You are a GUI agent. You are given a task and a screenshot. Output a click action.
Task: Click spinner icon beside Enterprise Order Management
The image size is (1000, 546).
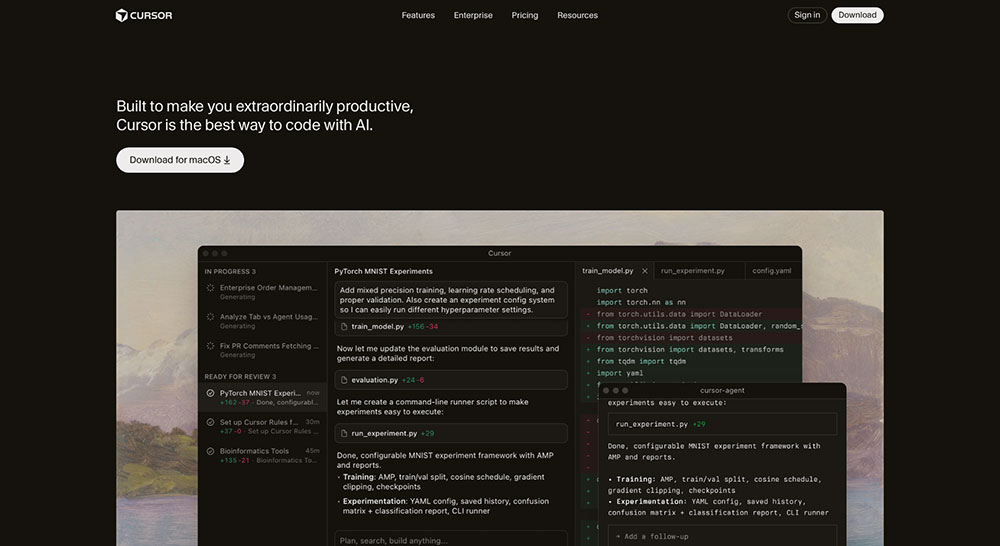pos(210,288)
